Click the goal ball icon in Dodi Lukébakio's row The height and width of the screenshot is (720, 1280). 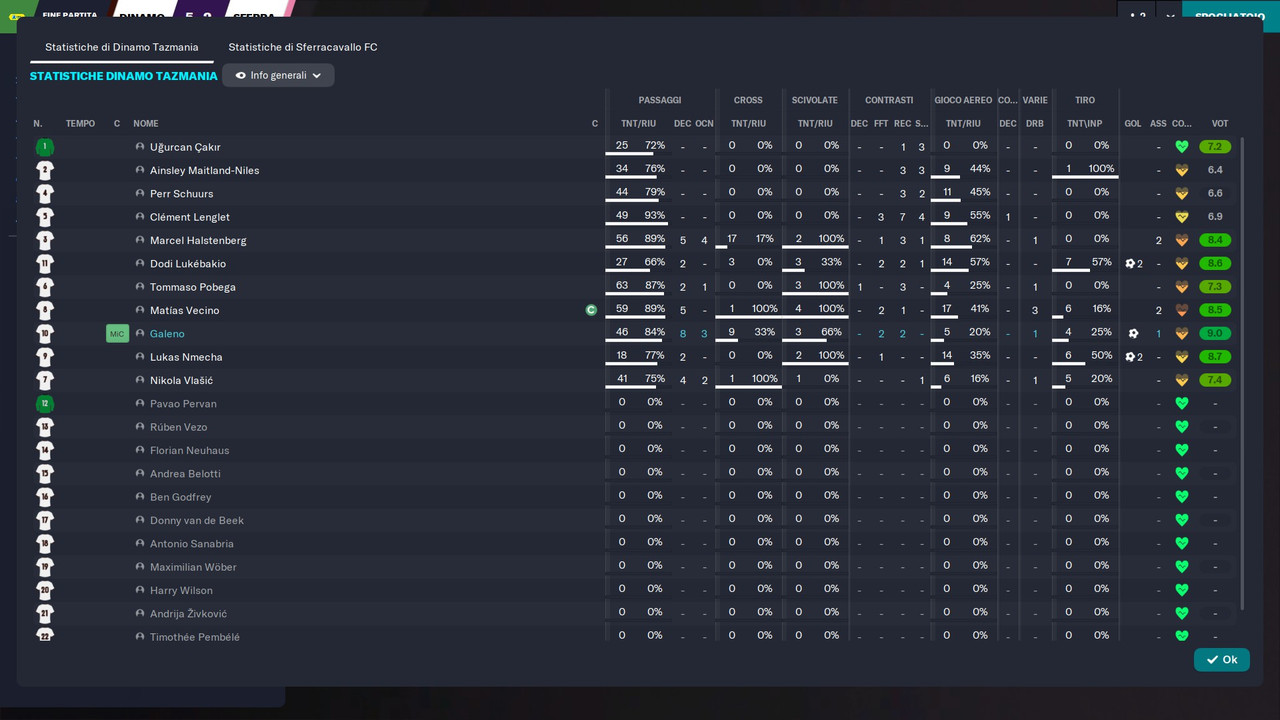[x=1130, y=264]
